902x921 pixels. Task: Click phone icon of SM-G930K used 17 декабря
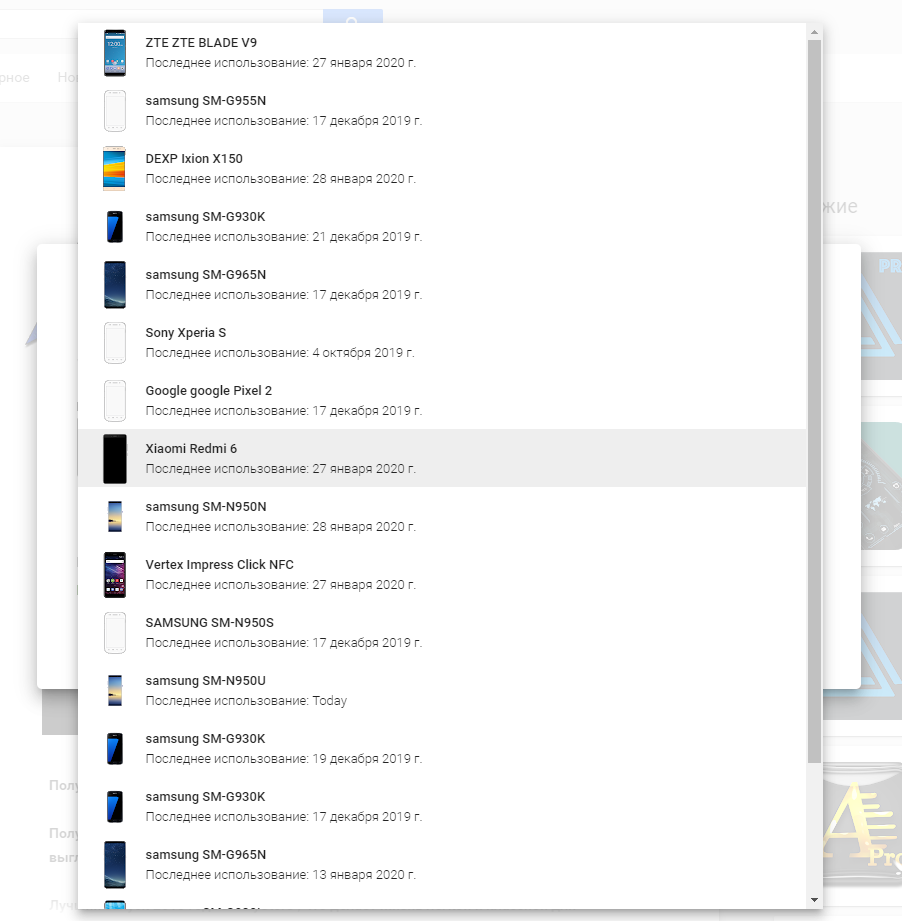115,807
